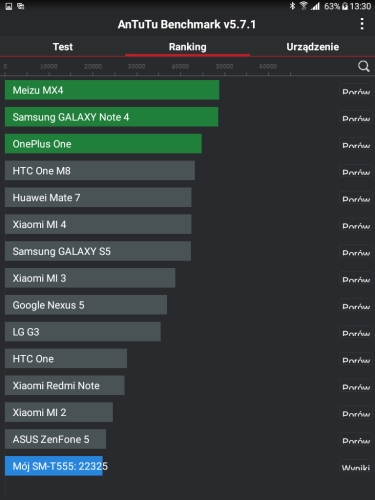Switch to the Test tab
This screenshot has width=375, height=500.
point(63,47)
